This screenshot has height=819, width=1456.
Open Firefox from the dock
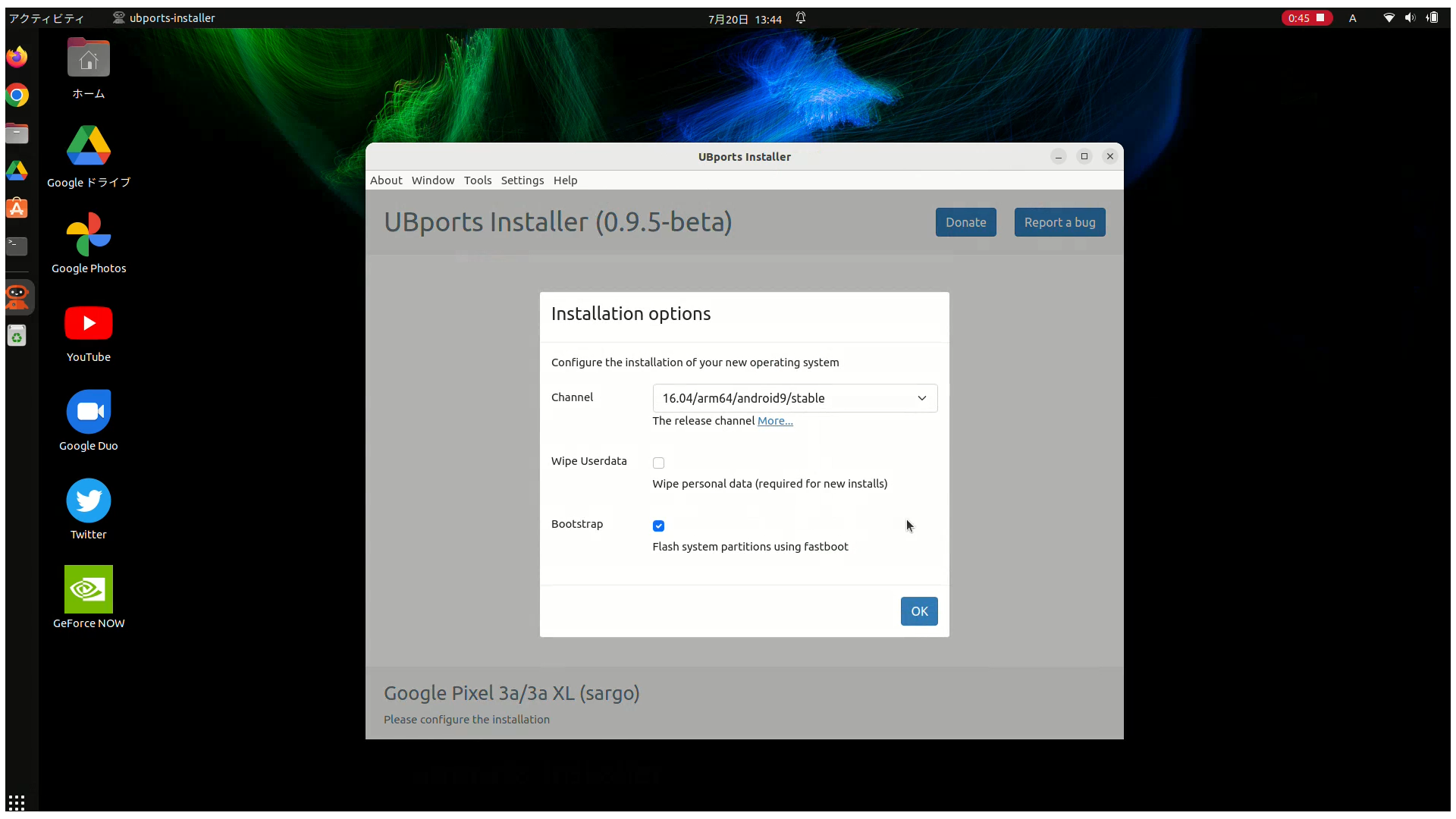coord(17,57)
